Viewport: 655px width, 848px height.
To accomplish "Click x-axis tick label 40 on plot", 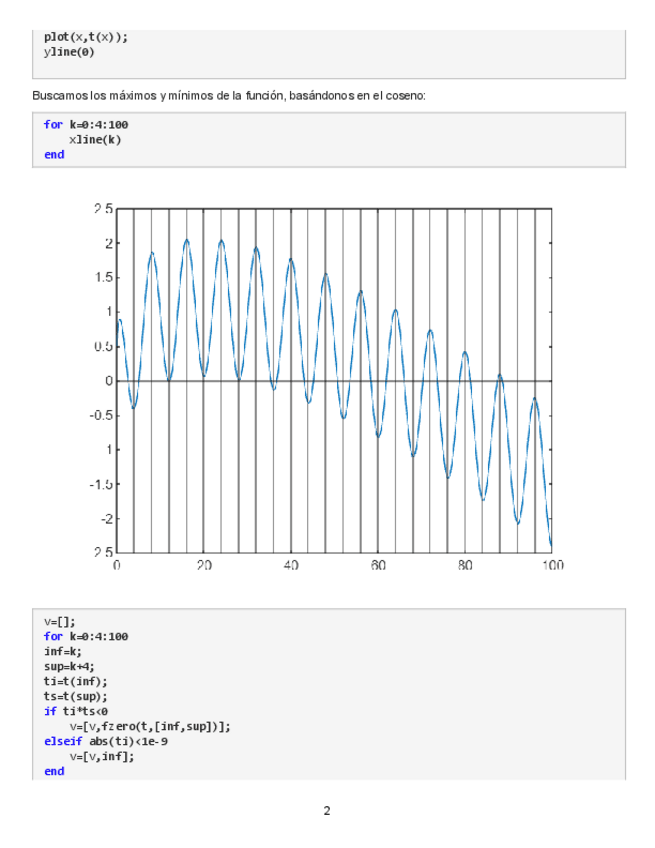I will [291, 565].
